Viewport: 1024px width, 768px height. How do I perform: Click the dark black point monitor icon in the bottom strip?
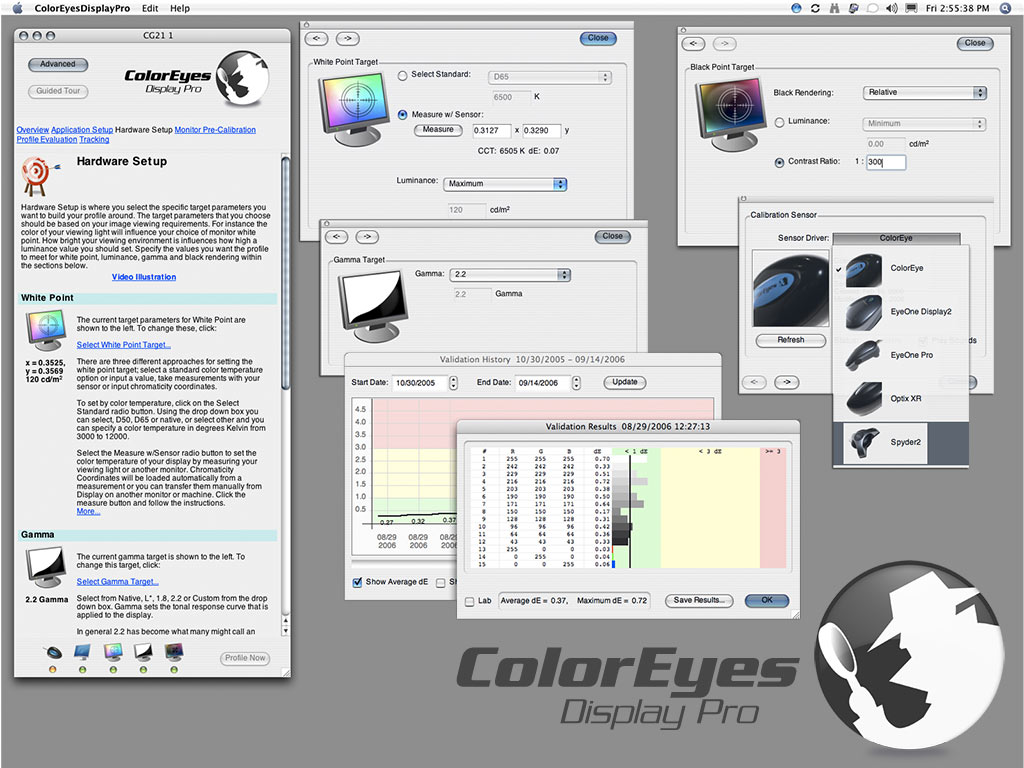(174, 652)
